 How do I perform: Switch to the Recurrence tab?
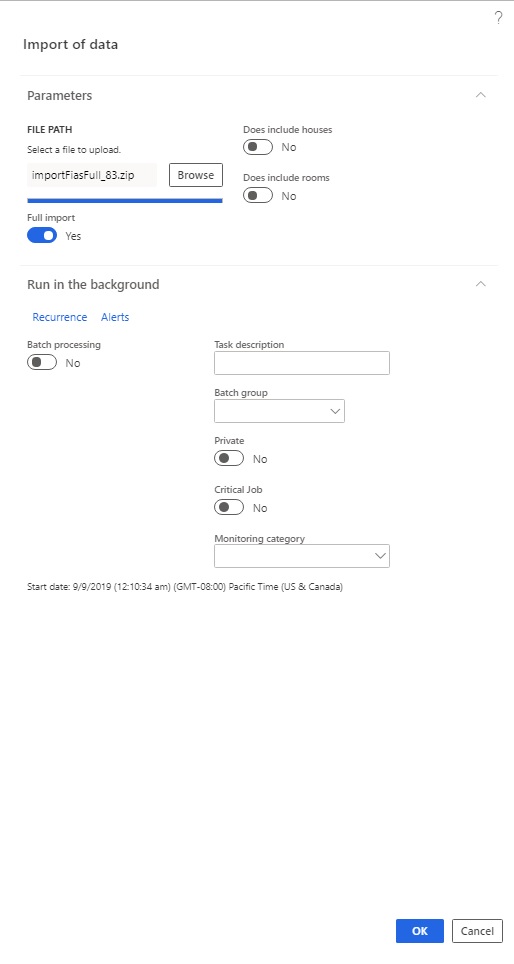[x=60, y=317]
